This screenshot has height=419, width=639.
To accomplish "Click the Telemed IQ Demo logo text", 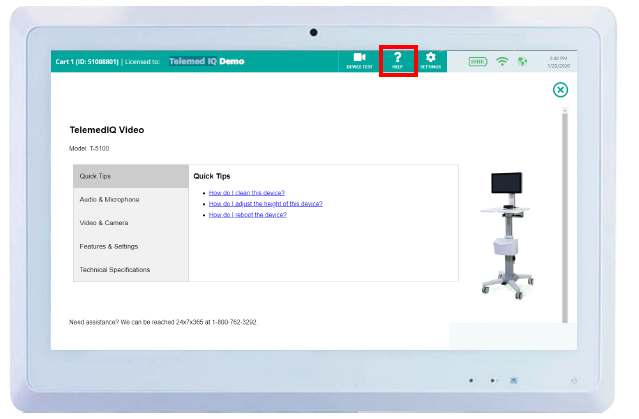I will [206, 61].
